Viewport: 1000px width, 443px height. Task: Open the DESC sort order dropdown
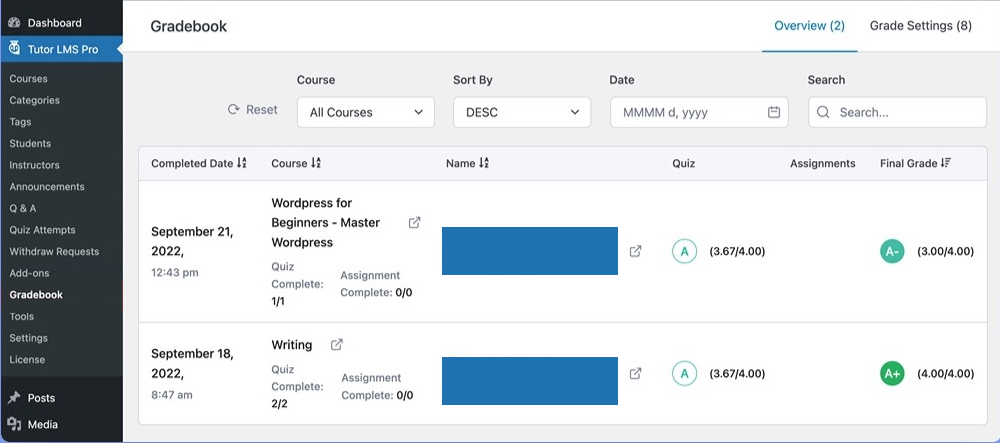tap(522, 112)
